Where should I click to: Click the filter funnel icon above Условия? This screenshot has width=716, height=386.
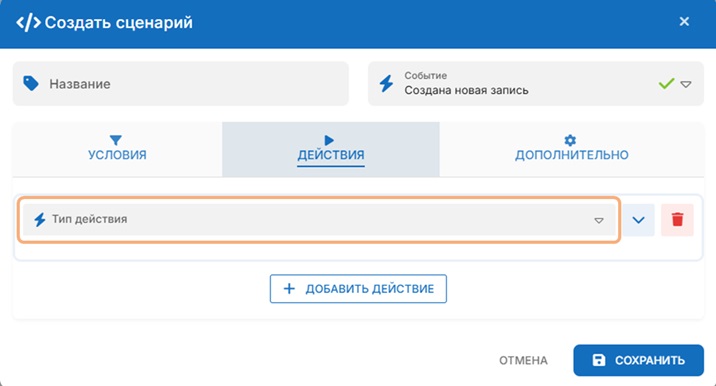click(x=116, y=140)
